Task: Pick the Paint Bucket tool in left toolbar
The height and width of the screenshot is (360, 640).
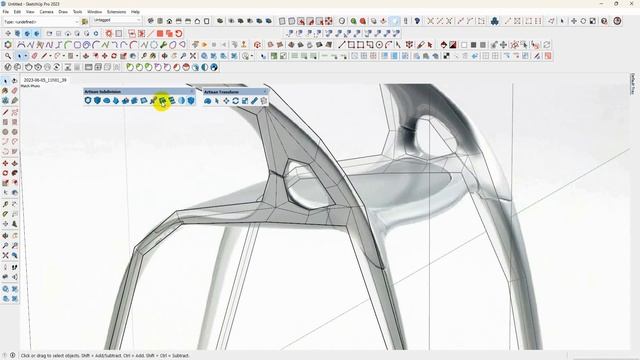Action: [x=5, y=91]
